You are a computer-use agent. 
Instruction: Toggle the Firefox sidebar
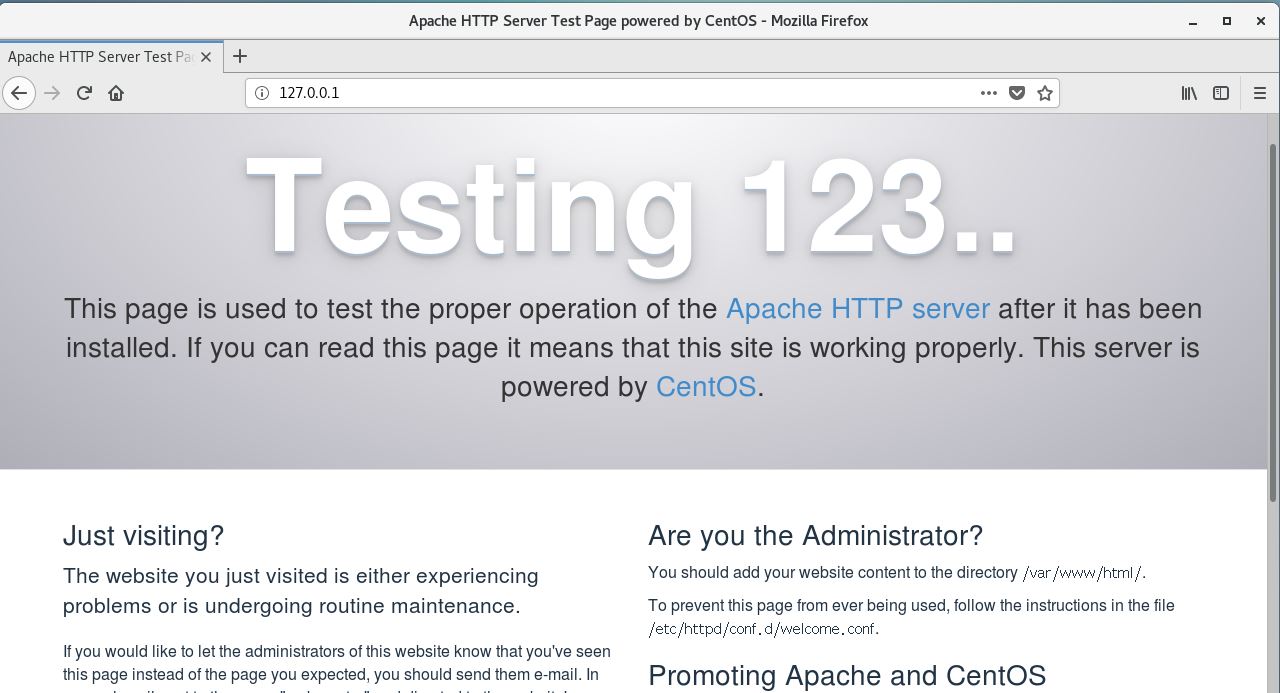pyautogui.click(x=1221, y=93)
